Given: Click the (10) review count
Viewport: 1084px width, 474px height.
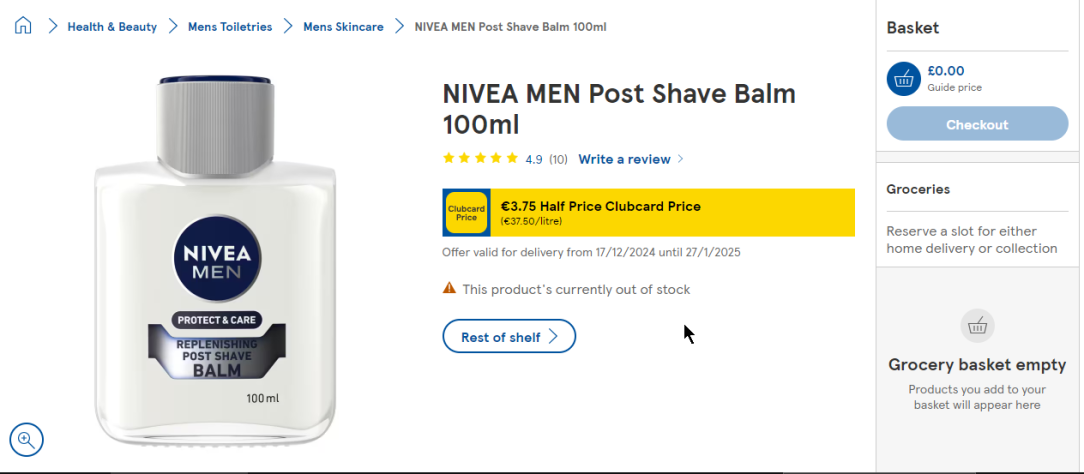Looking at the screenshot, I should (558, 159).
